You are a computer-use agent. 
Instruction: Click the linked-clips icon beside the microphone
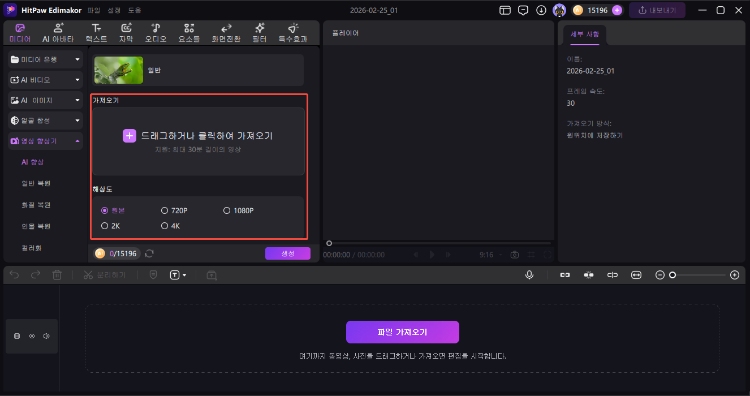pos(565,275)
